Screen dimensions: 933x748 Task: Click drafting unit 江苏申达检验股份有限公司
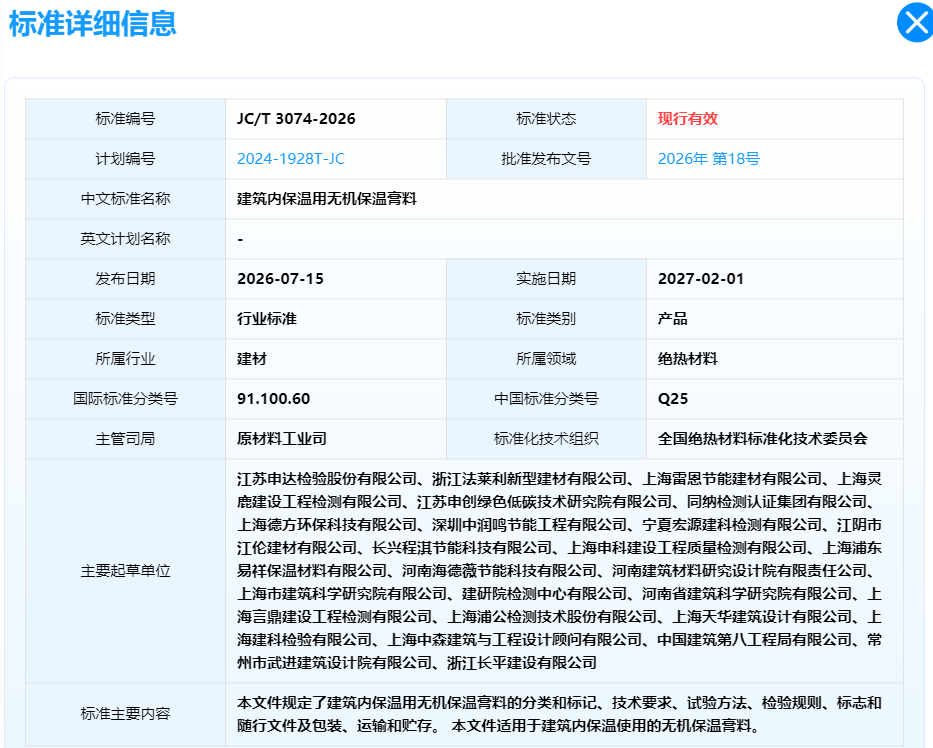click(x=327, y=479)
